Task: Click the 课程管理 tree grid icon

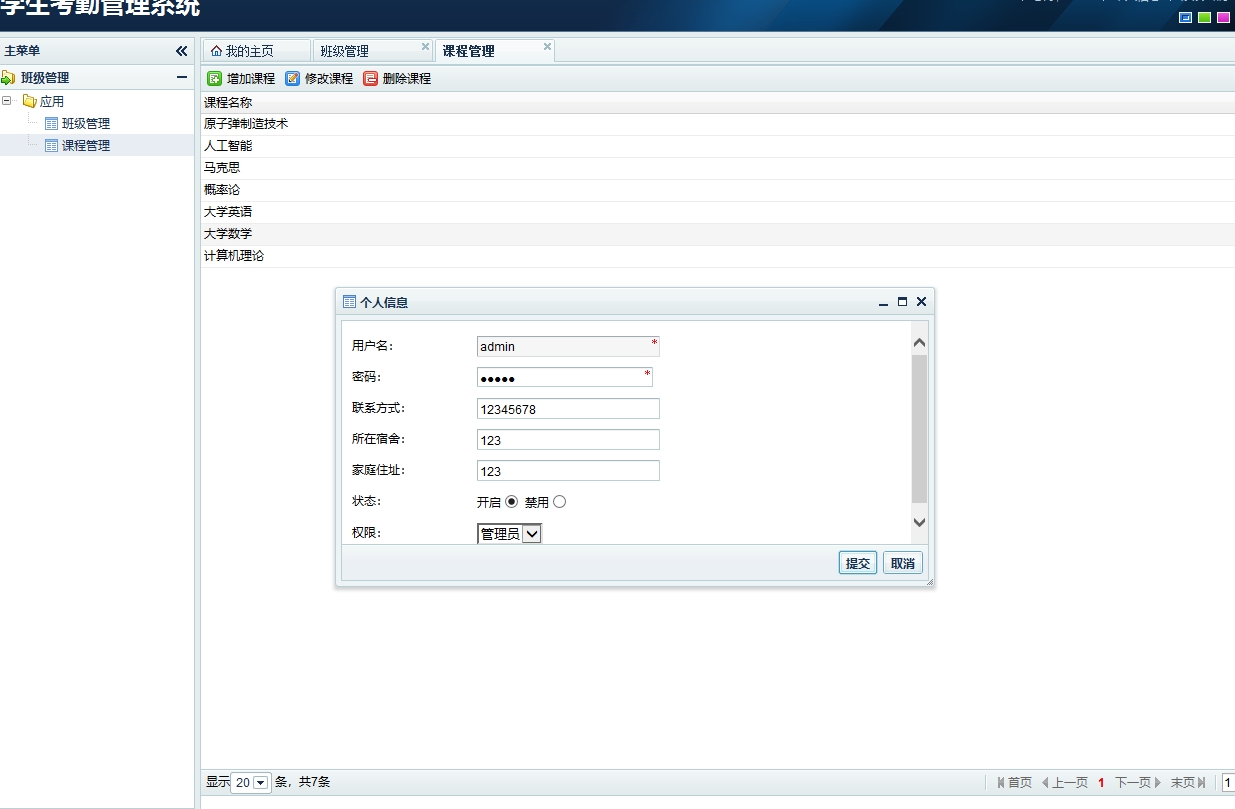Action: [x=51, y=145]
